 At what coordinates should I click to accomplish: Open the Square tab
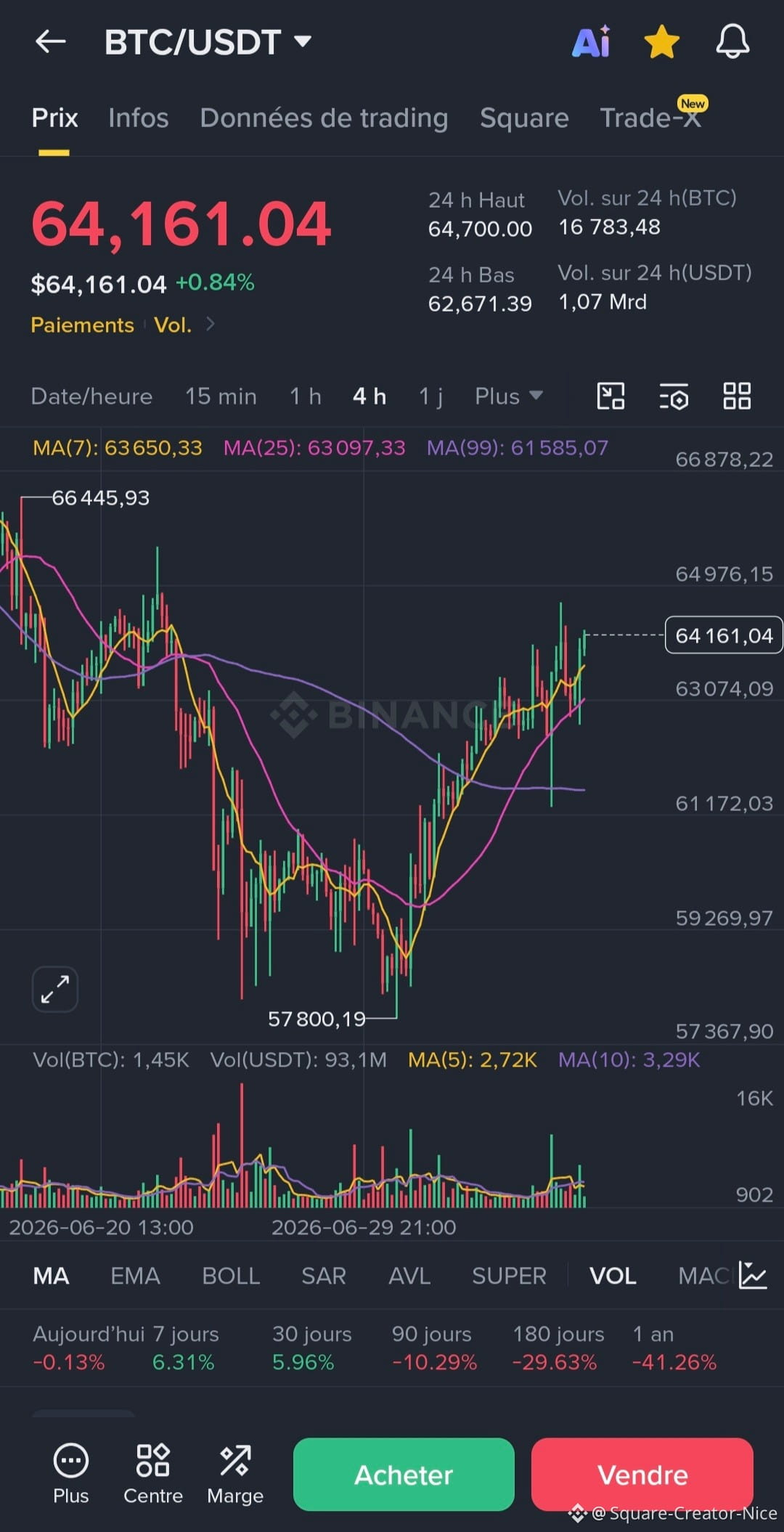(x=524, y=118)
